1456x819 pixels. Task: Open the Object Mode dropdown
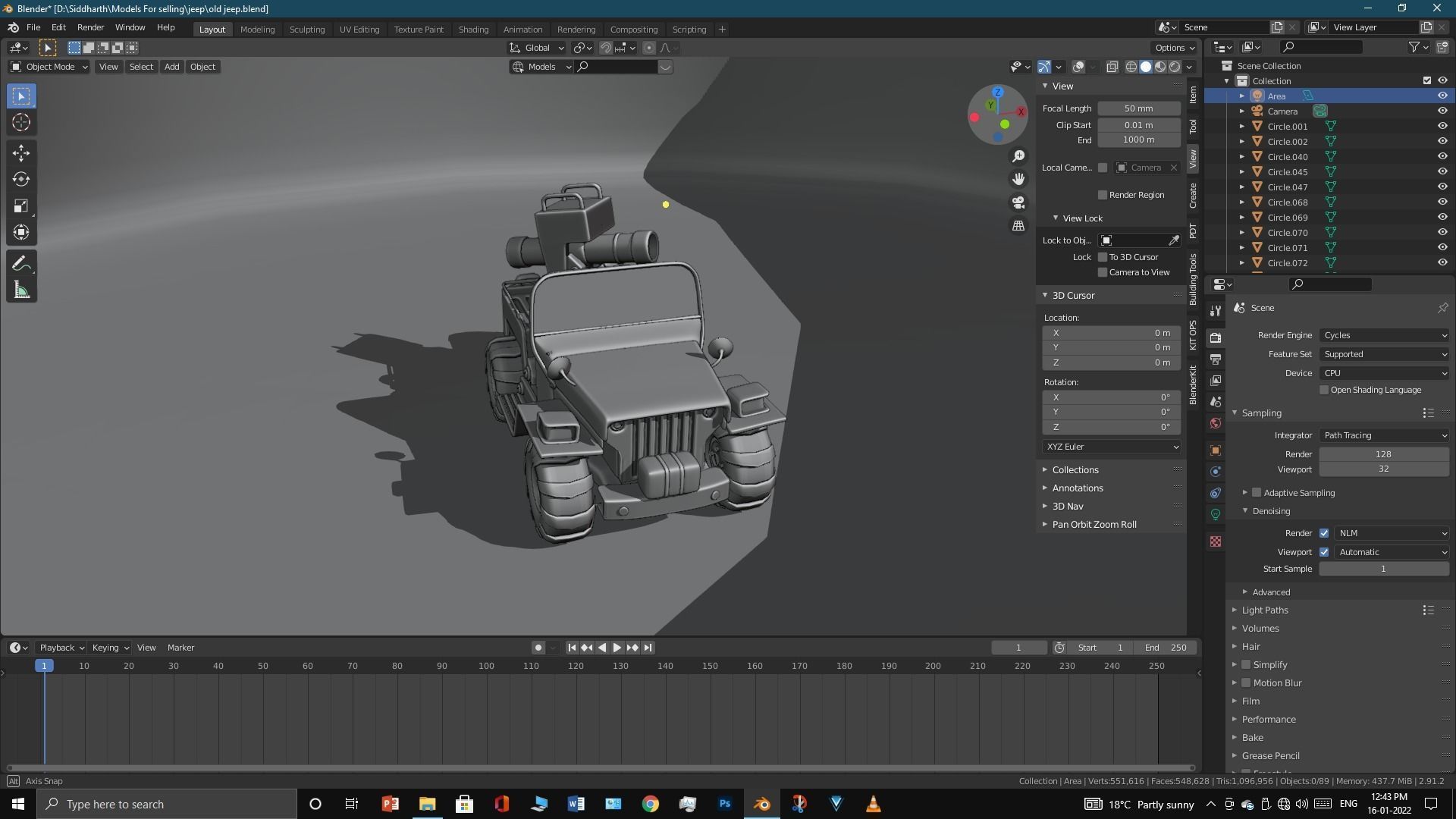click(x=49, y=67)
